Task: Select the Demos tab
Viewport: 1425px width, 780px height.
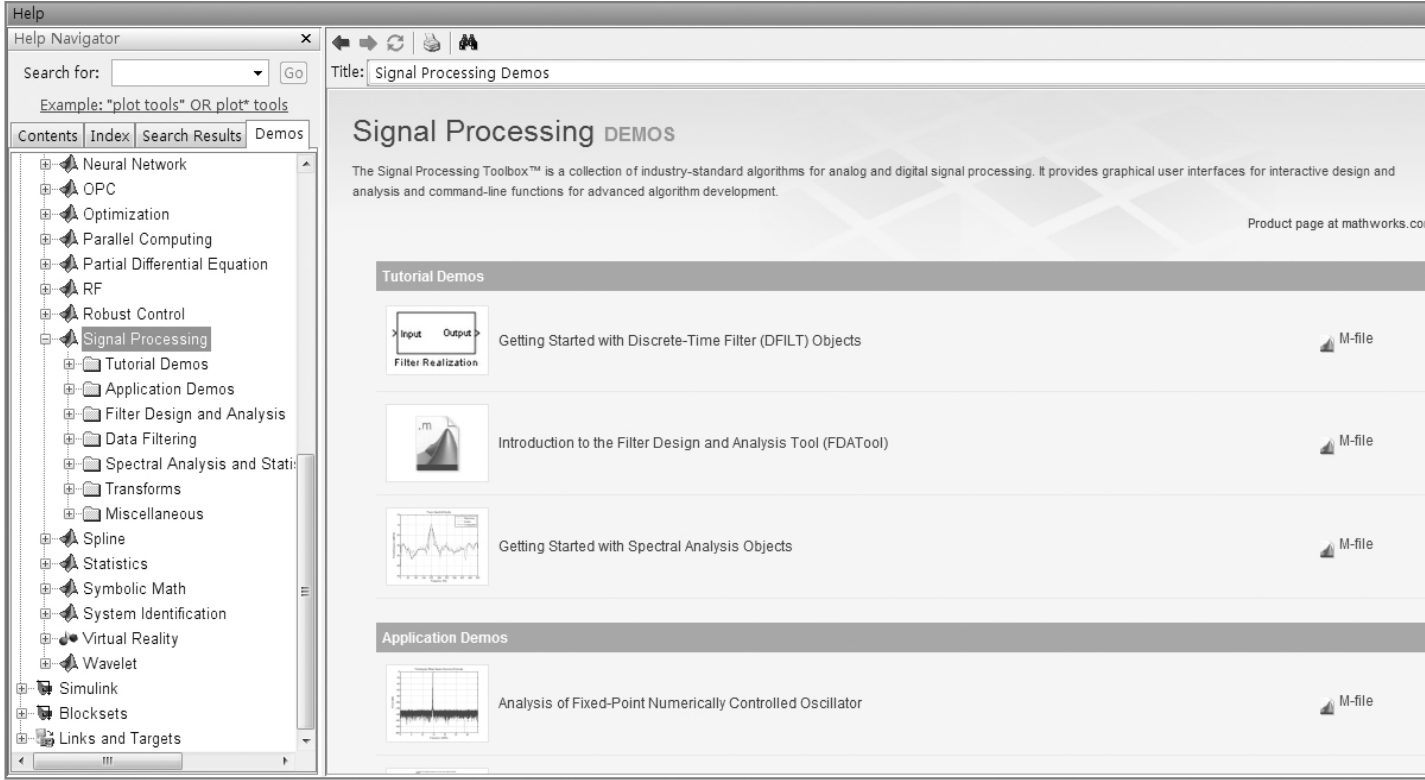Action: [x=279, y=134]
